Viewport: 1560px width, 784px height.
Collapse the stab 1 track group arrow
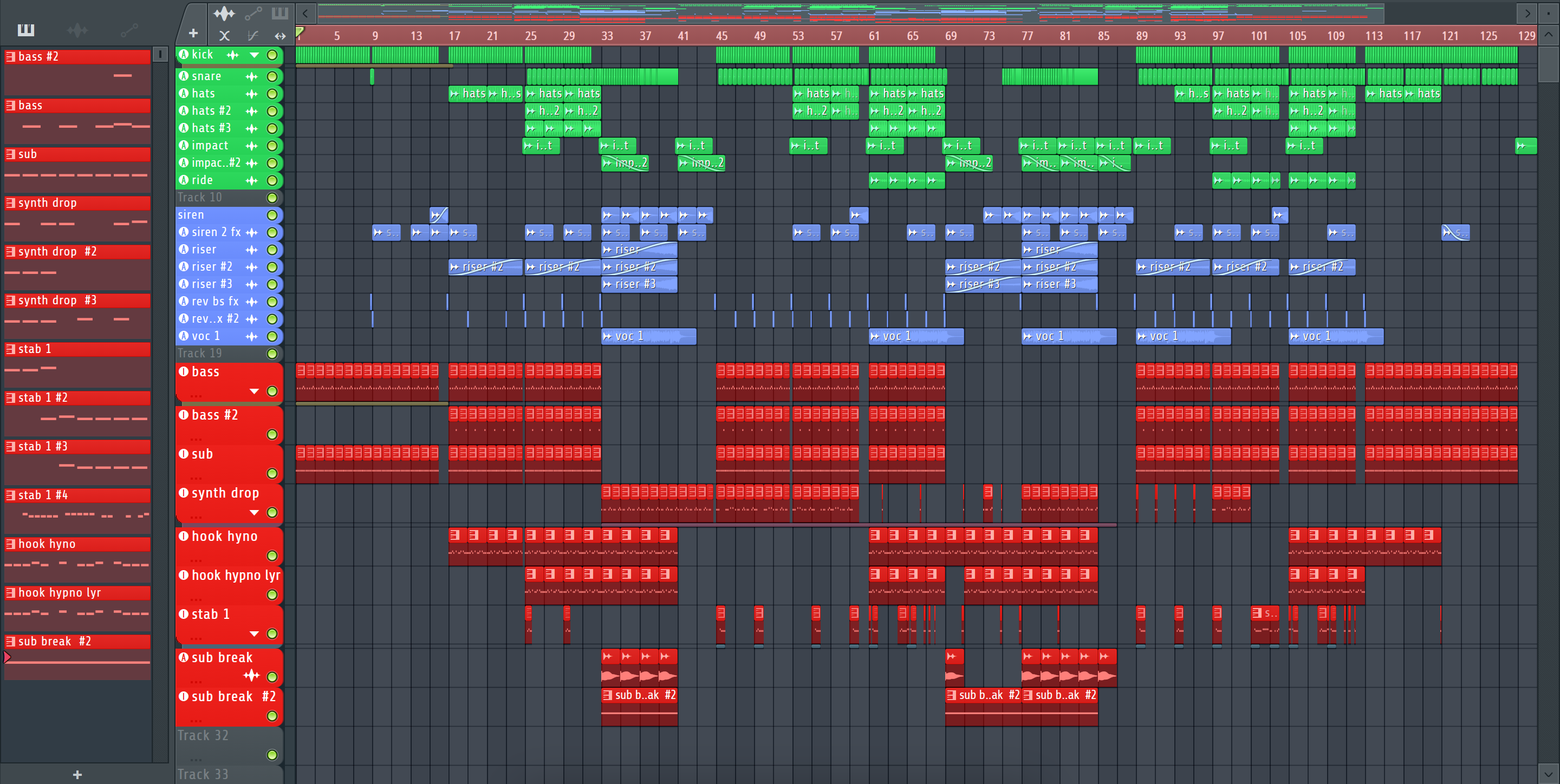[255, 634]
